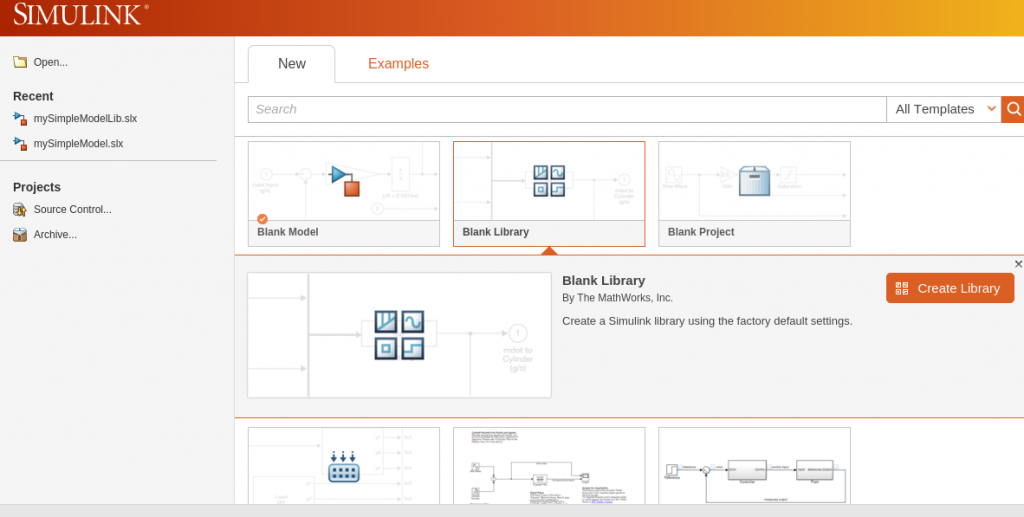Click the Source Control project icon

click(x=20, y=209)
